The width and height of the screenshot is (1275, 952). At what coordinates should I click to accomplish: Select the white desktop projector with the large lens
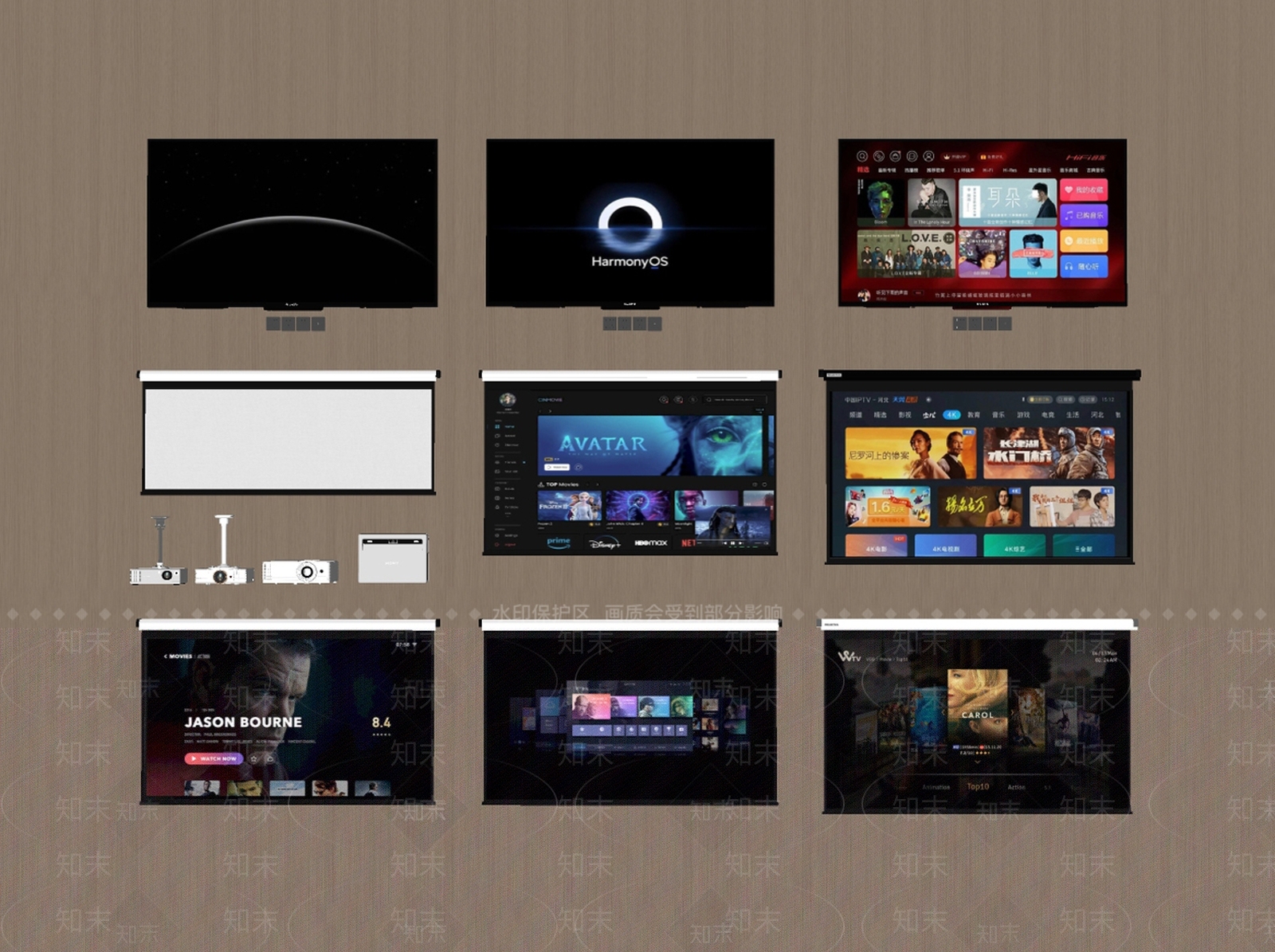(300, 570)
